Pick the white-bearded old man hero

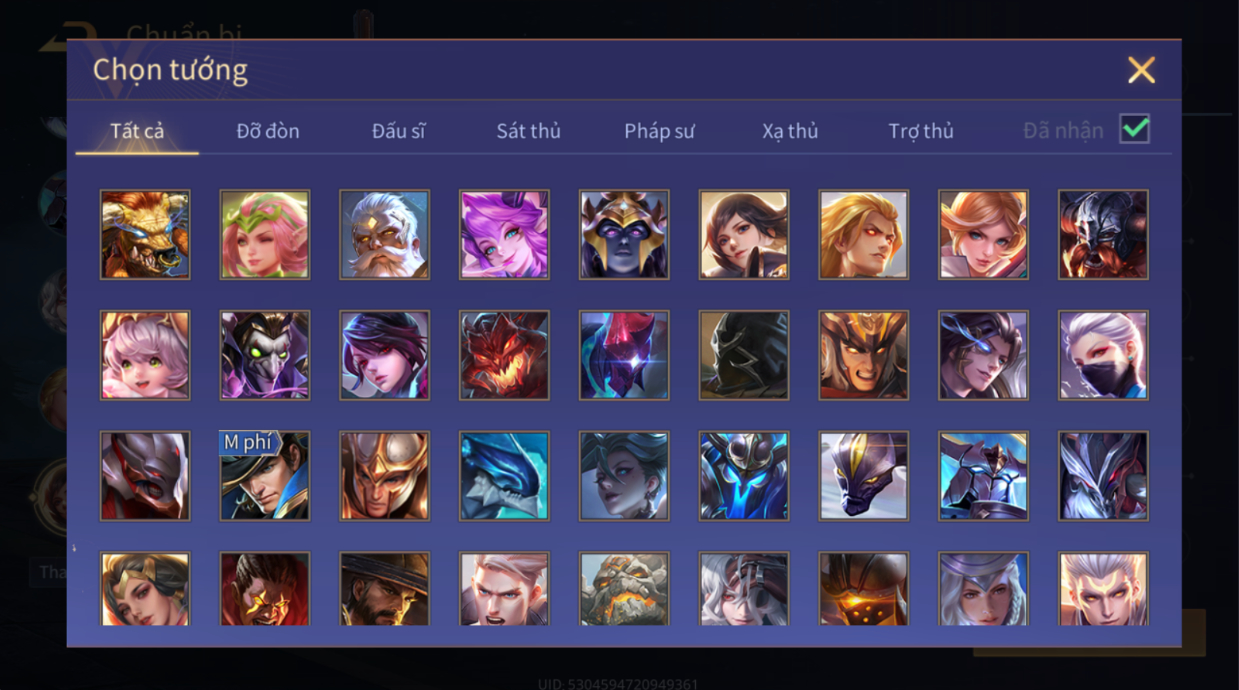pyautogui.click(x=385, y=235)
